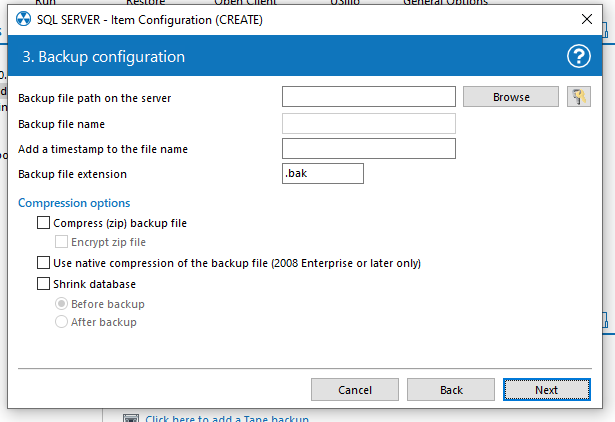615x422 pixels.
Task: Check the Shrink database option
Action: [43, 284]
